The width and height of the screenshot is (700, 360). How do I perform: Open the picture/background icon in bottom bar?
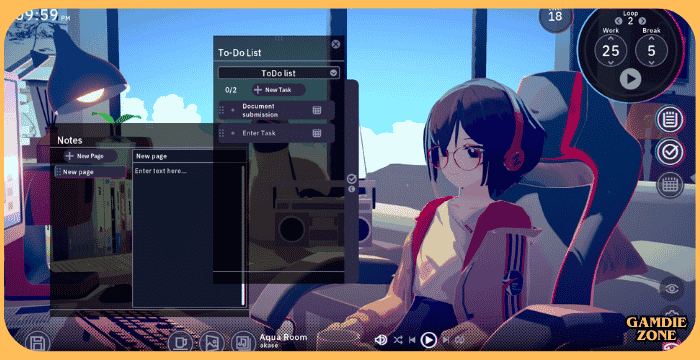[x=212, y=343]
